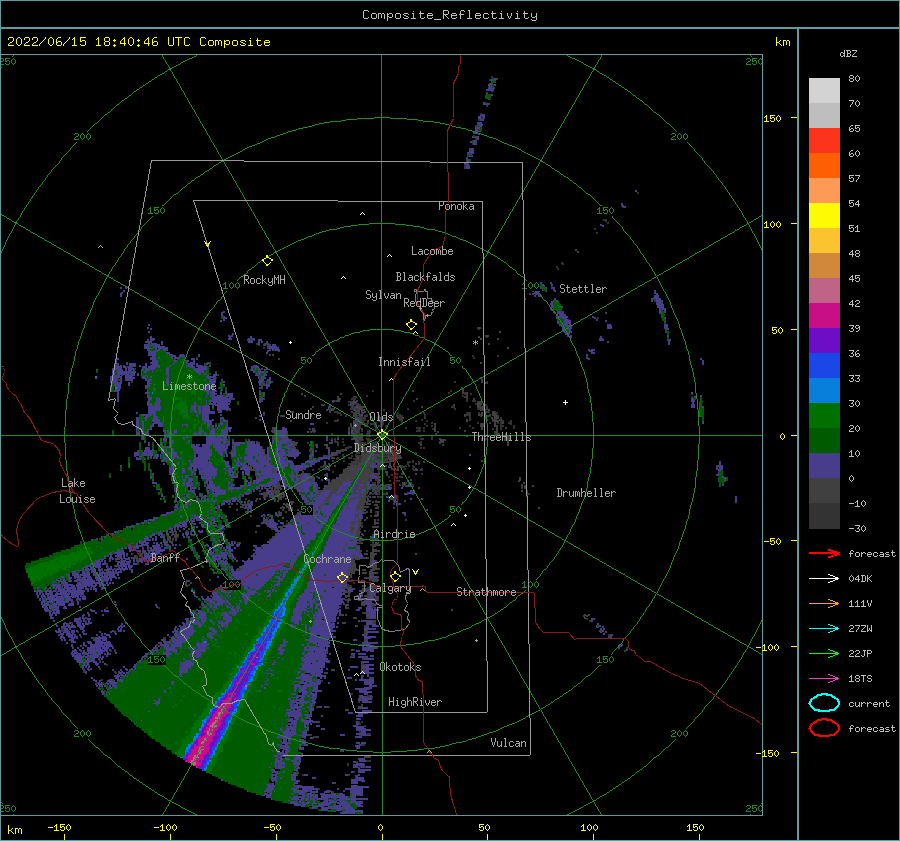Viewport: 900px width, 841px height.
Task: Pick the light blue 30–33 dBZ swatch
Action: [x=824, y=390]
